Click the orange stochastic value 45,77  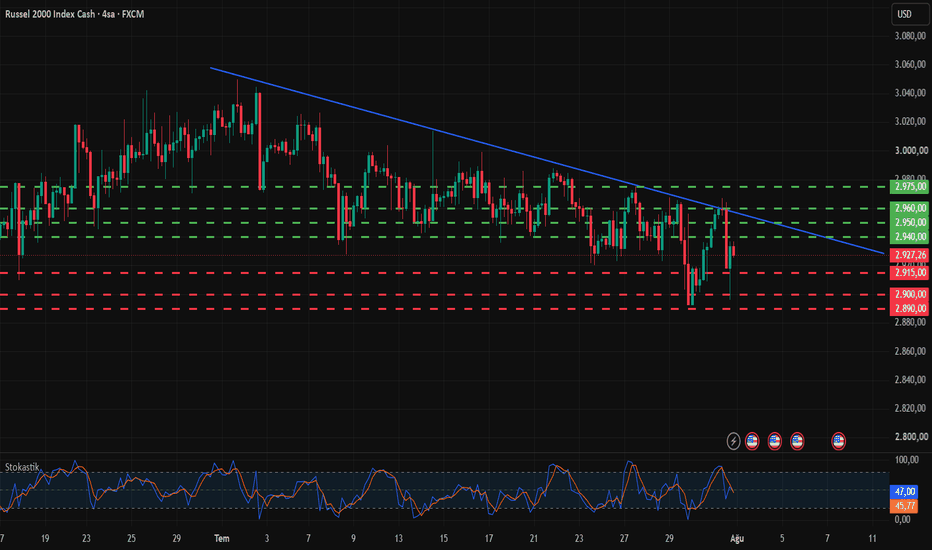(905, 506)
